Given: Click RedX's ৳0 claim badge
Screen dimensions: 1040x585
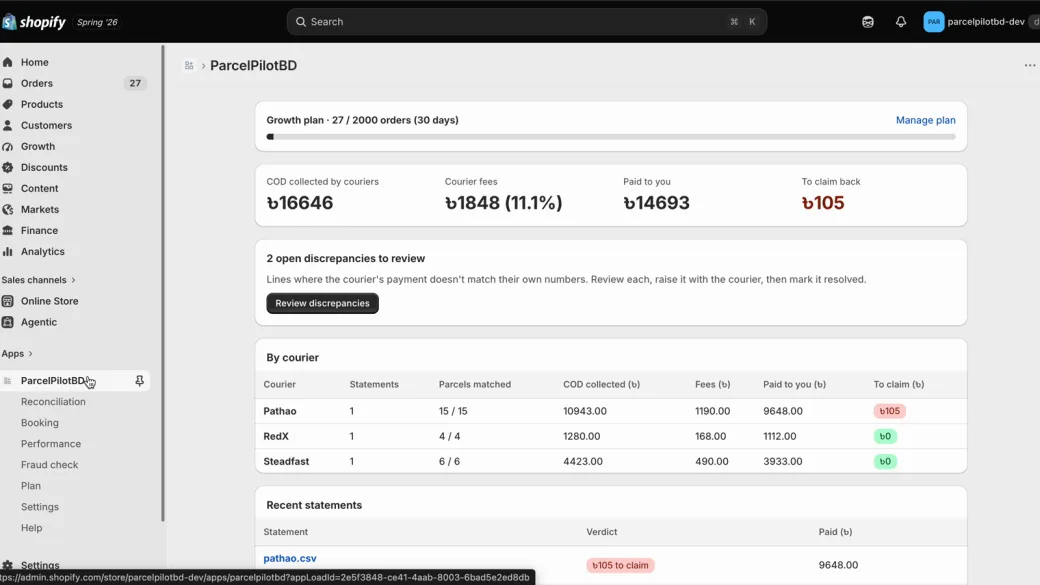Looking at the screenshot, I should point(885,436).
